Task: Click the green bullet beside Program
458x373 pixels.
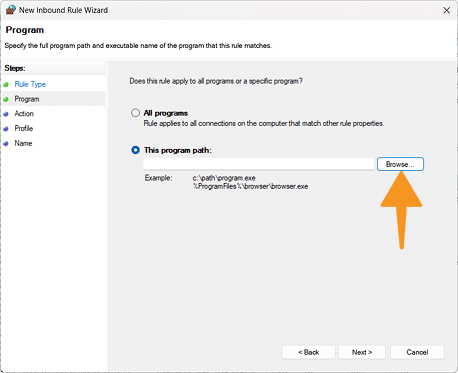Action: tap(6, 99)
